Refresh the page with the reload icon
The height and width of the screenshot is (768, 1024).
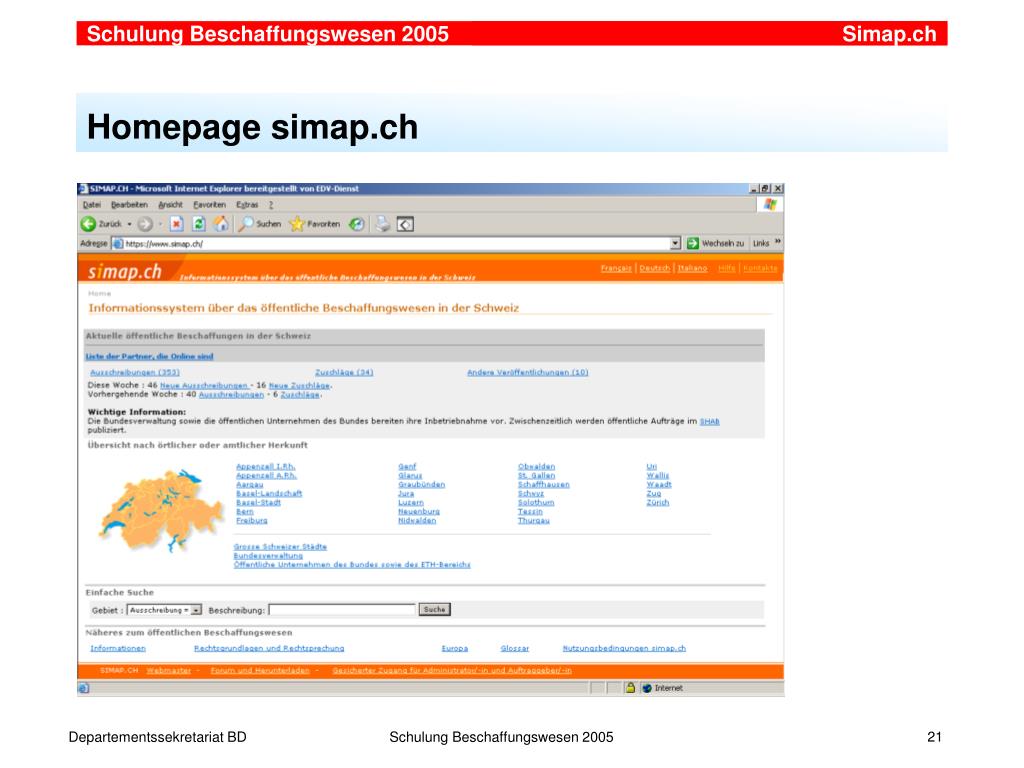pos(198,224)
